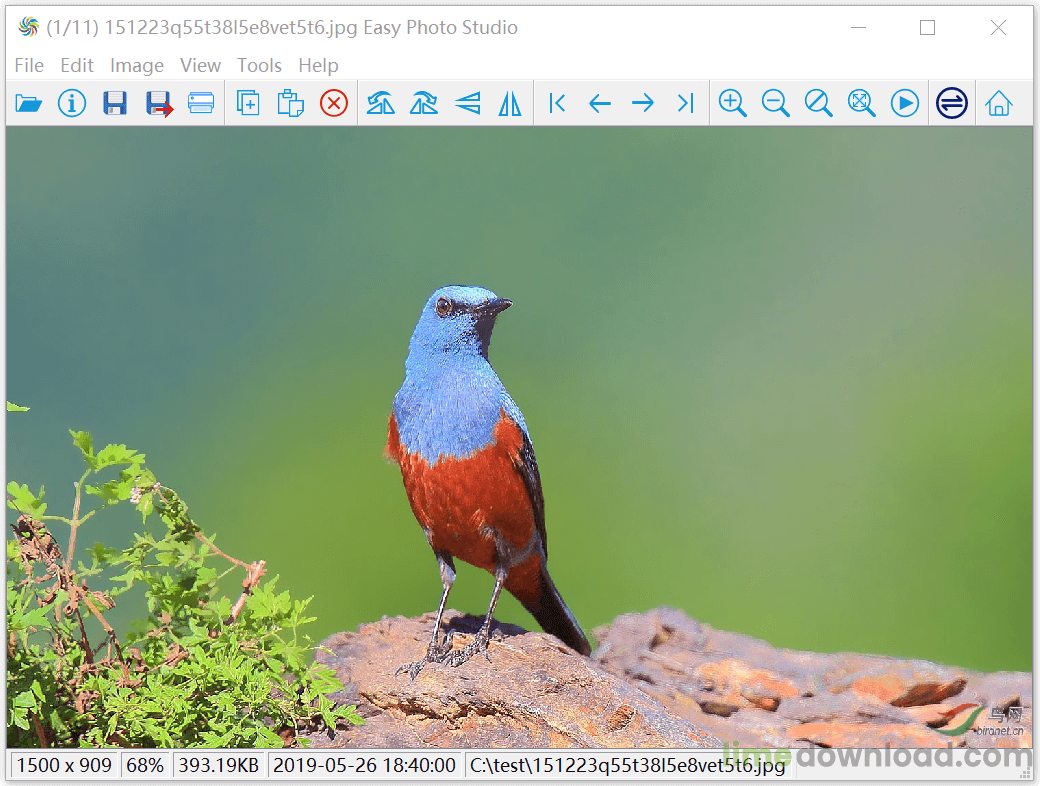The width and height of the screenshot is (1040, 786).
Task: Rotate the image clockwise
Action: click(x=423, y=103)
